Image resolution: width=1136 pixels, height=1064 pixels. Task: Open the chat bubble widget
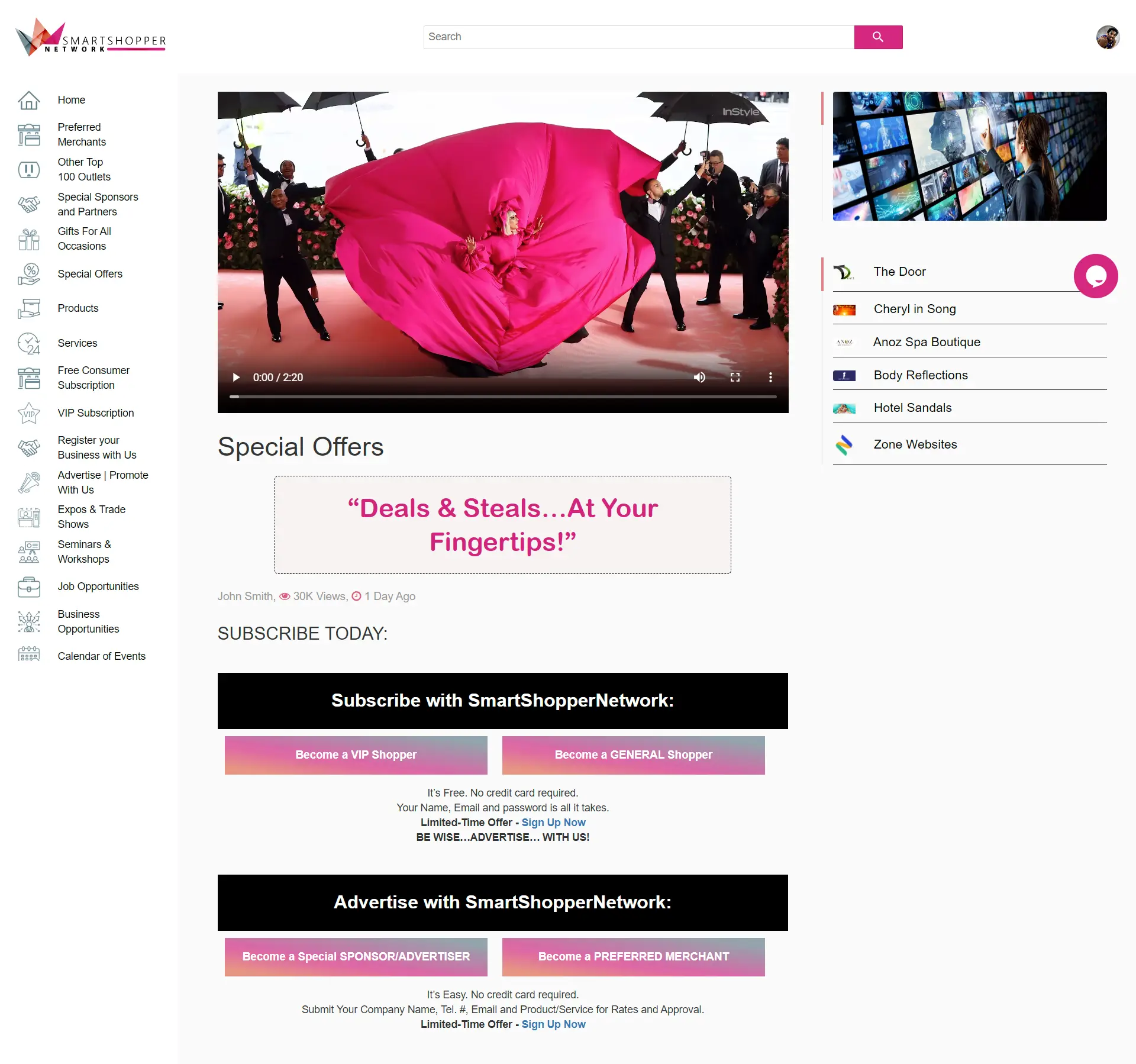tap(1096, 276)
